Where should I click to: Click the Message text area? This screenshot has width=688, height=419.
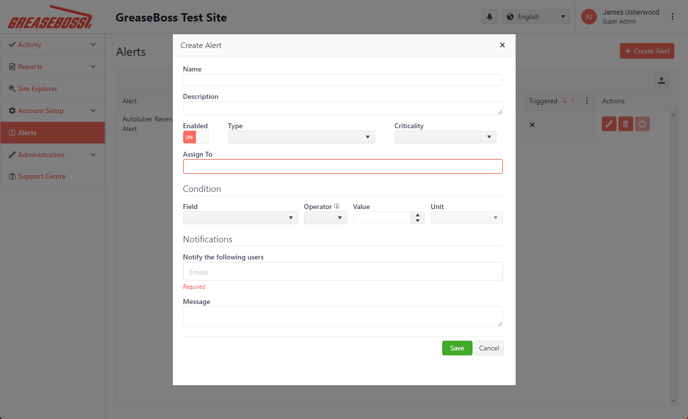343,316
